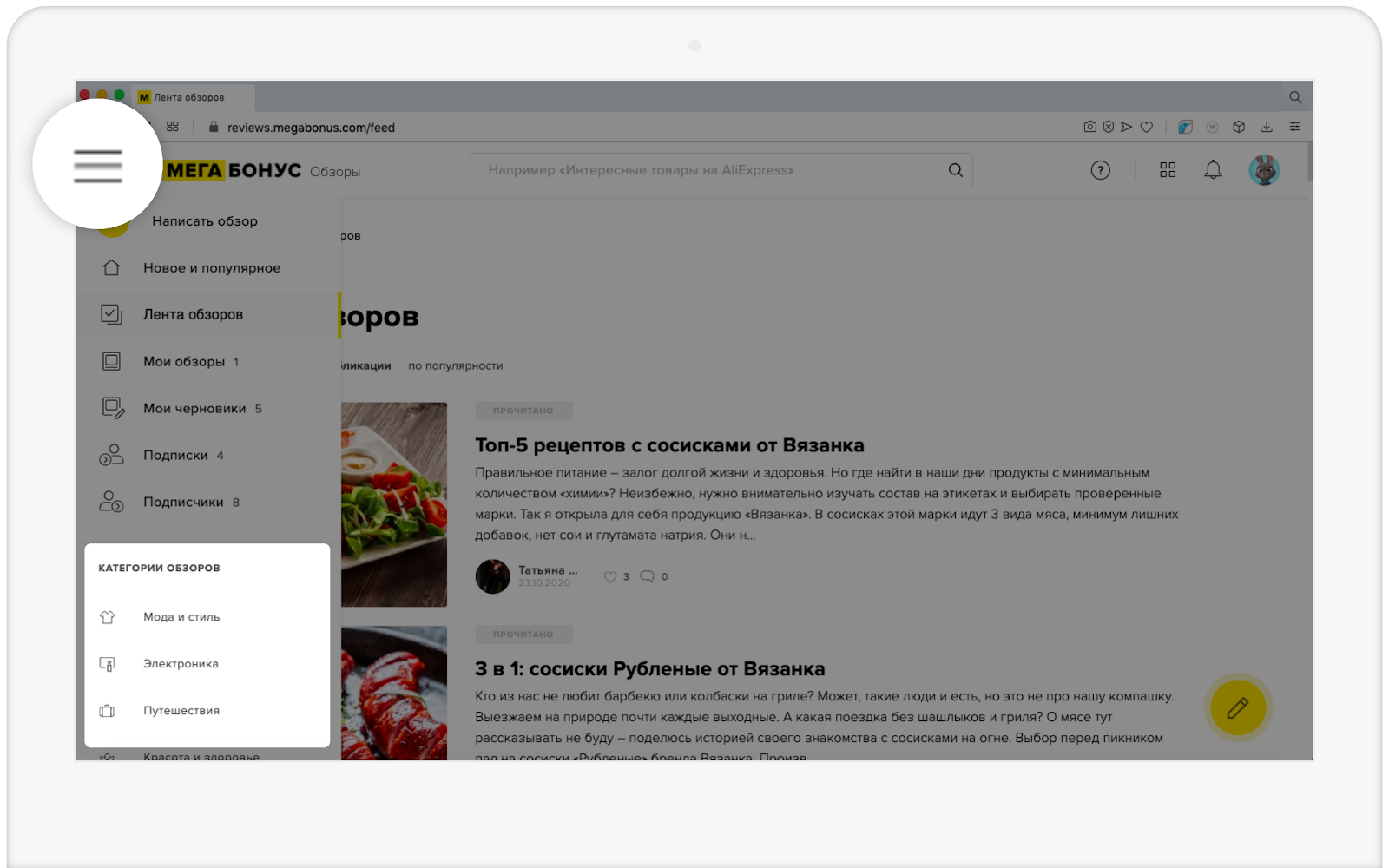Viewport: 1389px width, 868px height.
Task: Click the browser address bar URL
Action: (311, 128)
